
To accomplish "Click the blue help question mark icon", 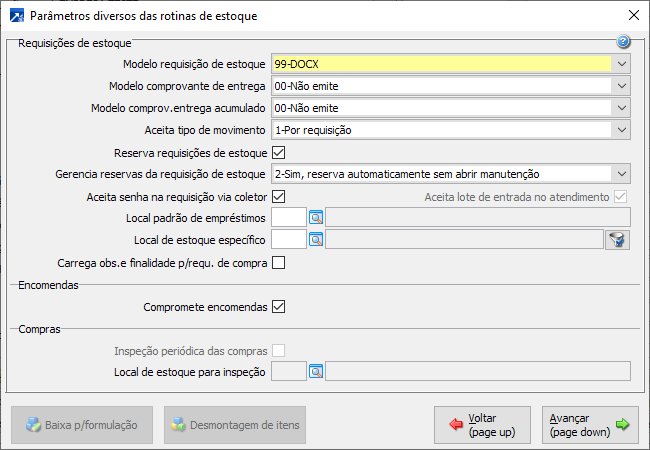I will click(x=623, y=41).
